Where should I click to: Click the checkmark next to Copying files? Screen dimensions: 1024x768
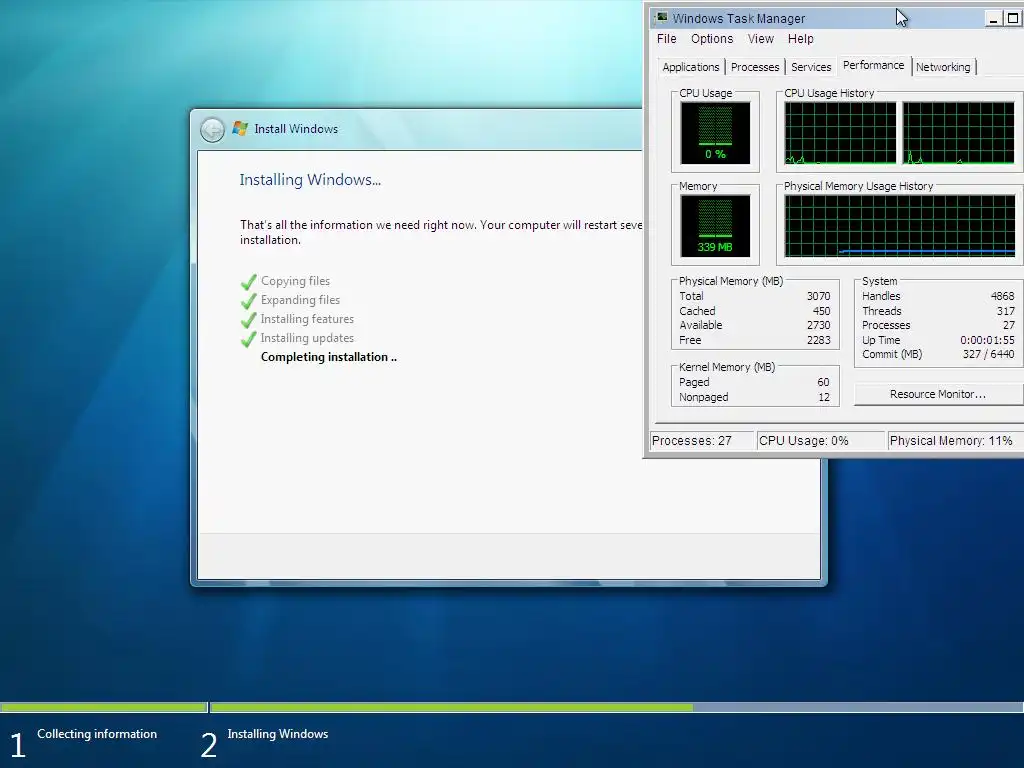point(248,282)
